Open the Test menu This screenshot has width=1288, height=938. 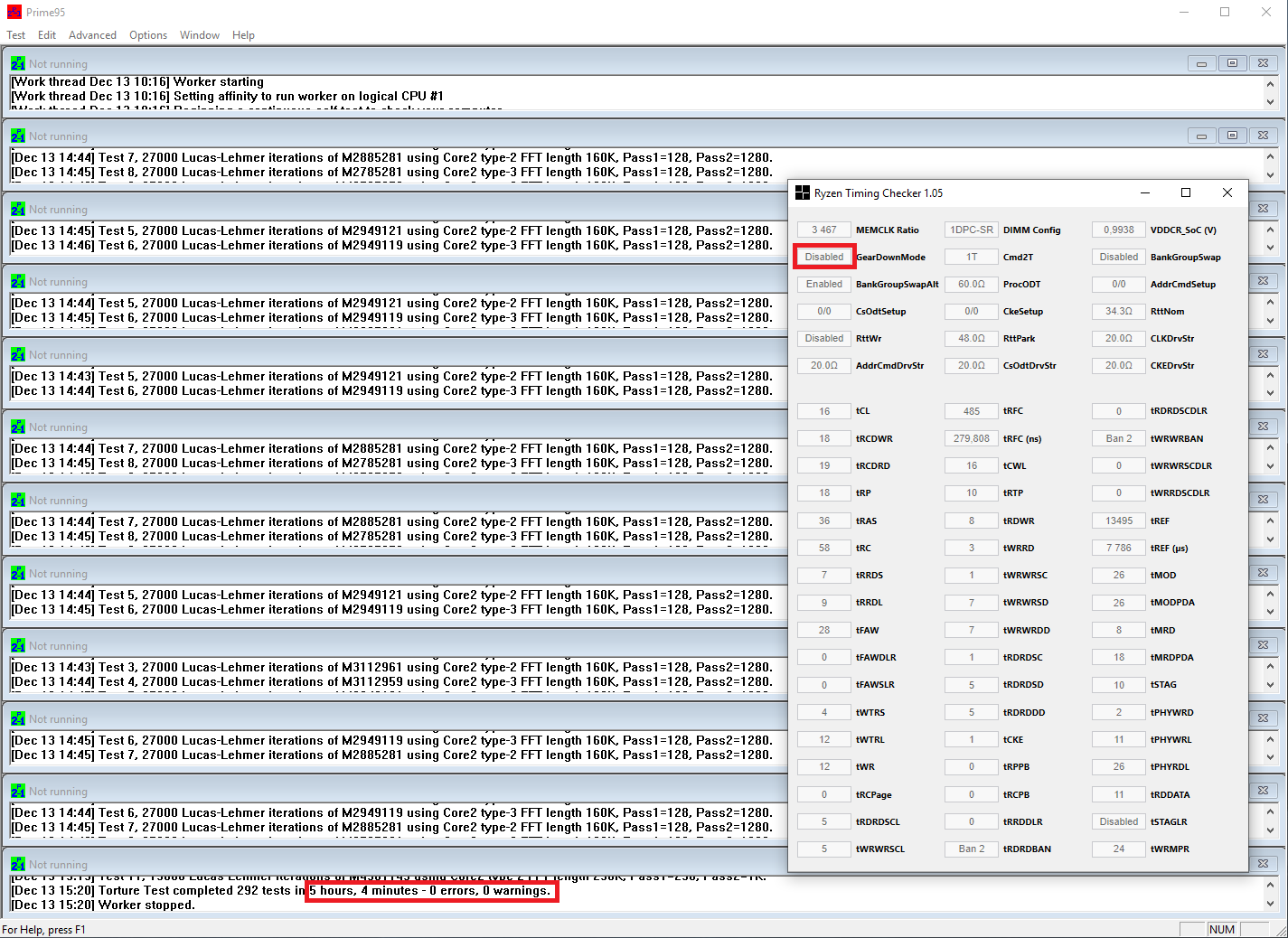[16, 35]
